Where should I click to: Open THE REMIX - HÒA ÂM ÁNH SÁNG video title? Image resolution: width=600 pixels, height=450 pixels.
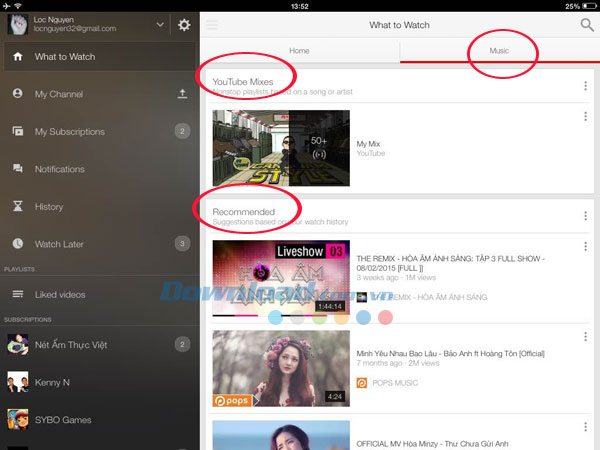(450, 263)
